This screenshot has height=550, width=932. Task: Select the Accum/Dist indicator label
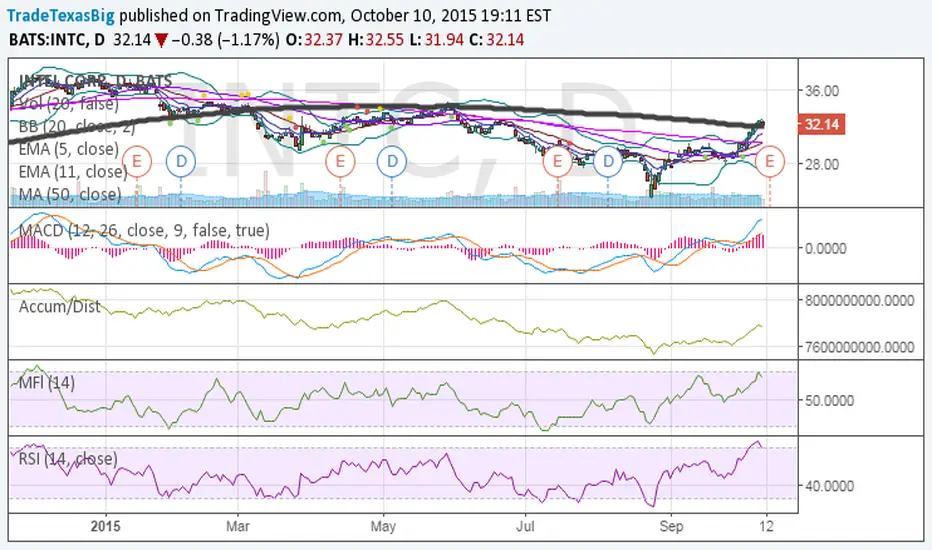[59, 307]
